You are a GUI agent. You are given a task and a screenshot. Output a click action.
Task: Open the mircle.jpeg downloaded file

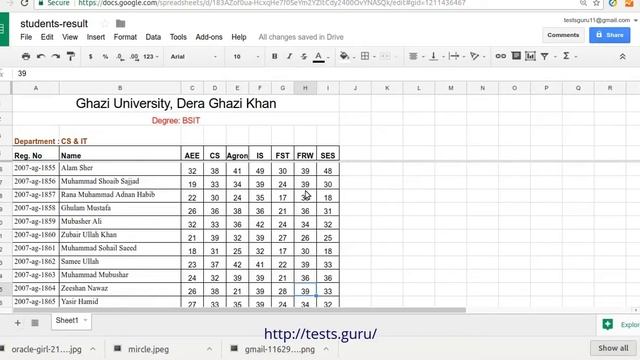148,349
